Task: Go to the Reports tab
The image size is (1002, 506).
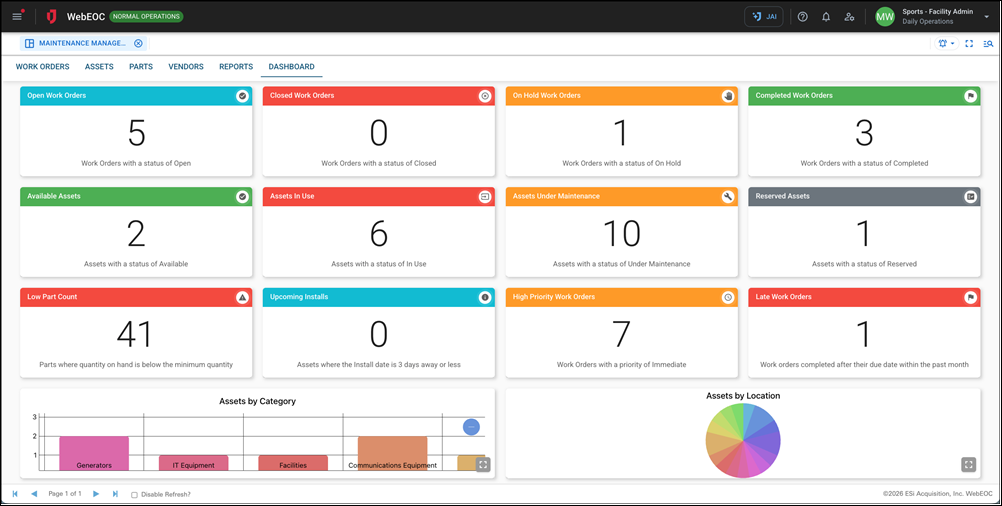Action: [x=236, y=67]
